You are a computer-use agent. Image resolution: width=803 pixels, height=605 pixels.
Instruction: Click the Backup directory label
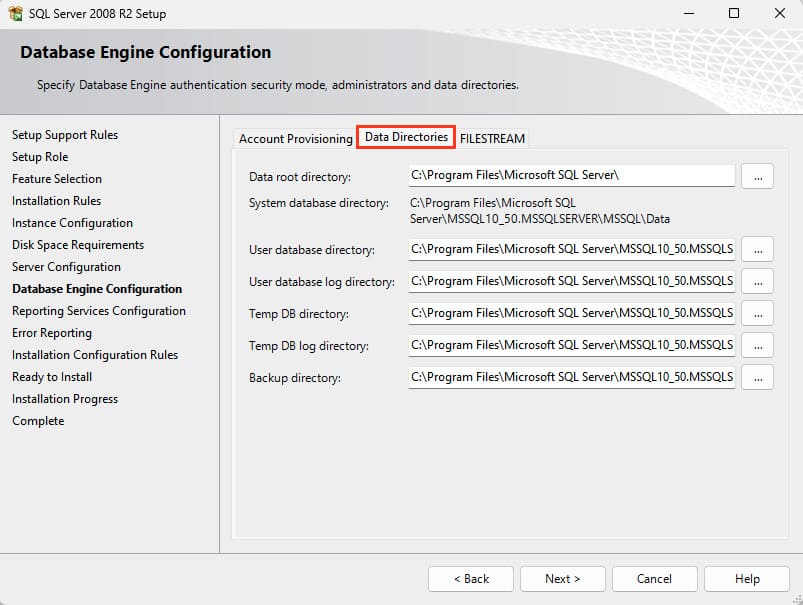coord(294,378)
